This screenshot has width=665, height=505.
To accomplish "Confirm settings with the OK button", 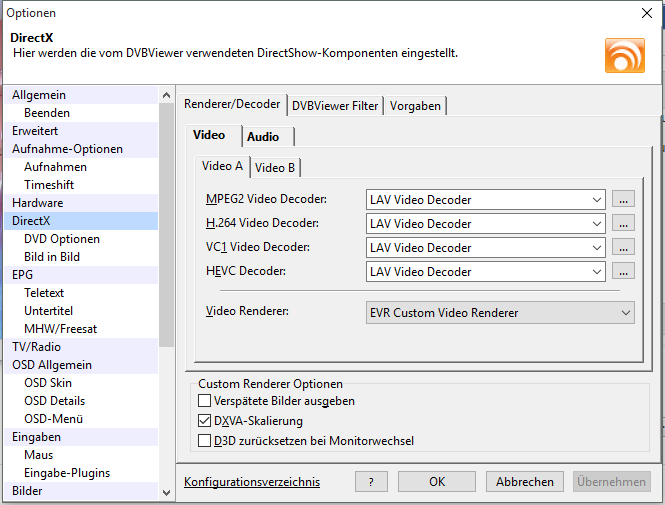I will (437, 482).
